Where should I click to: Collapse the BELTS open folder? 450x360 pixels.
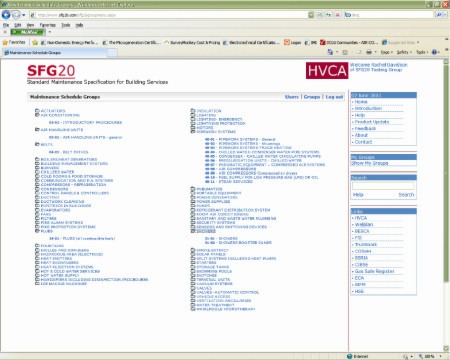[x=37, y=144]
